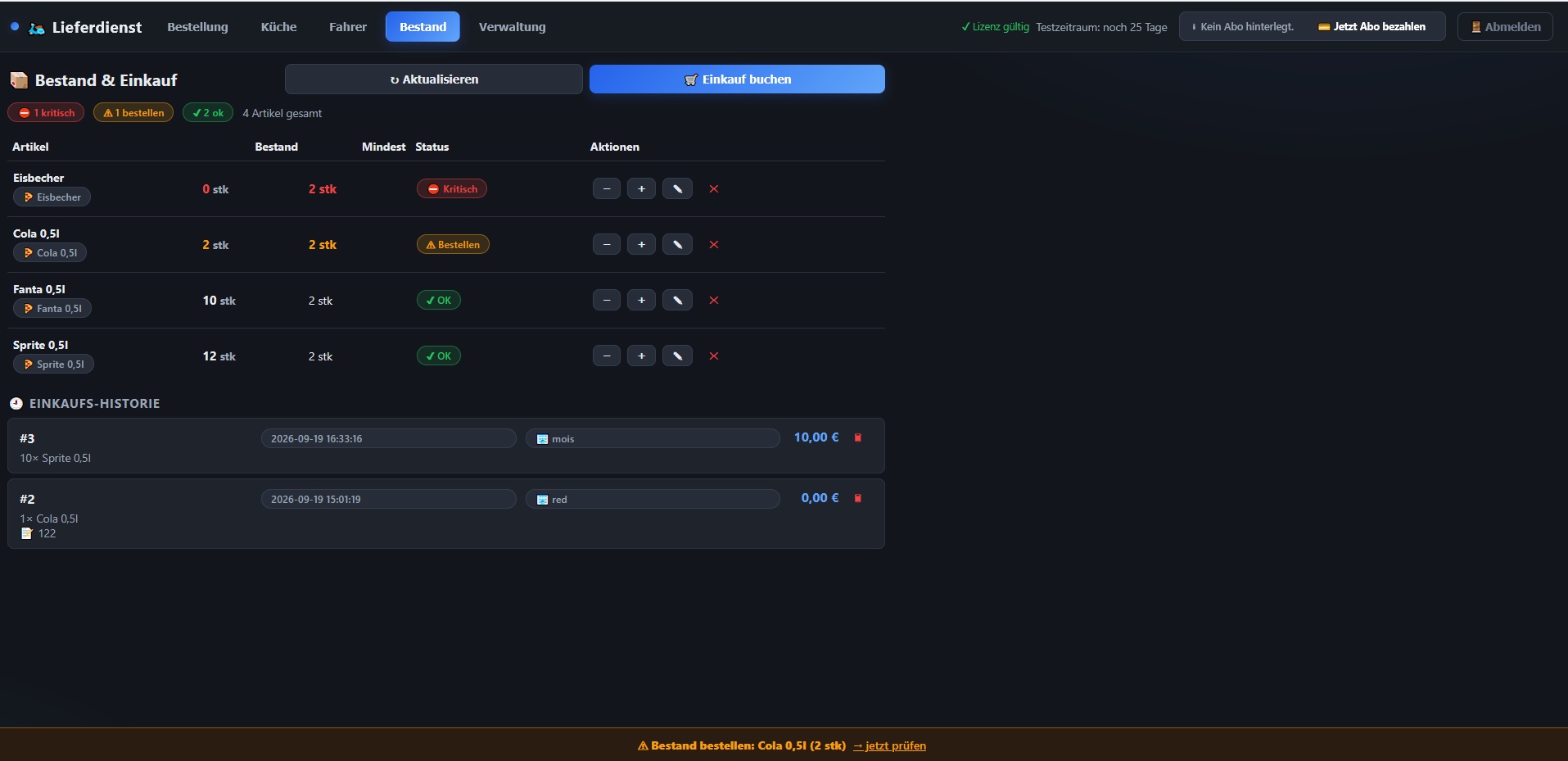Follow the 'jetzt prüfen' link in warning bar

[889, 745]
